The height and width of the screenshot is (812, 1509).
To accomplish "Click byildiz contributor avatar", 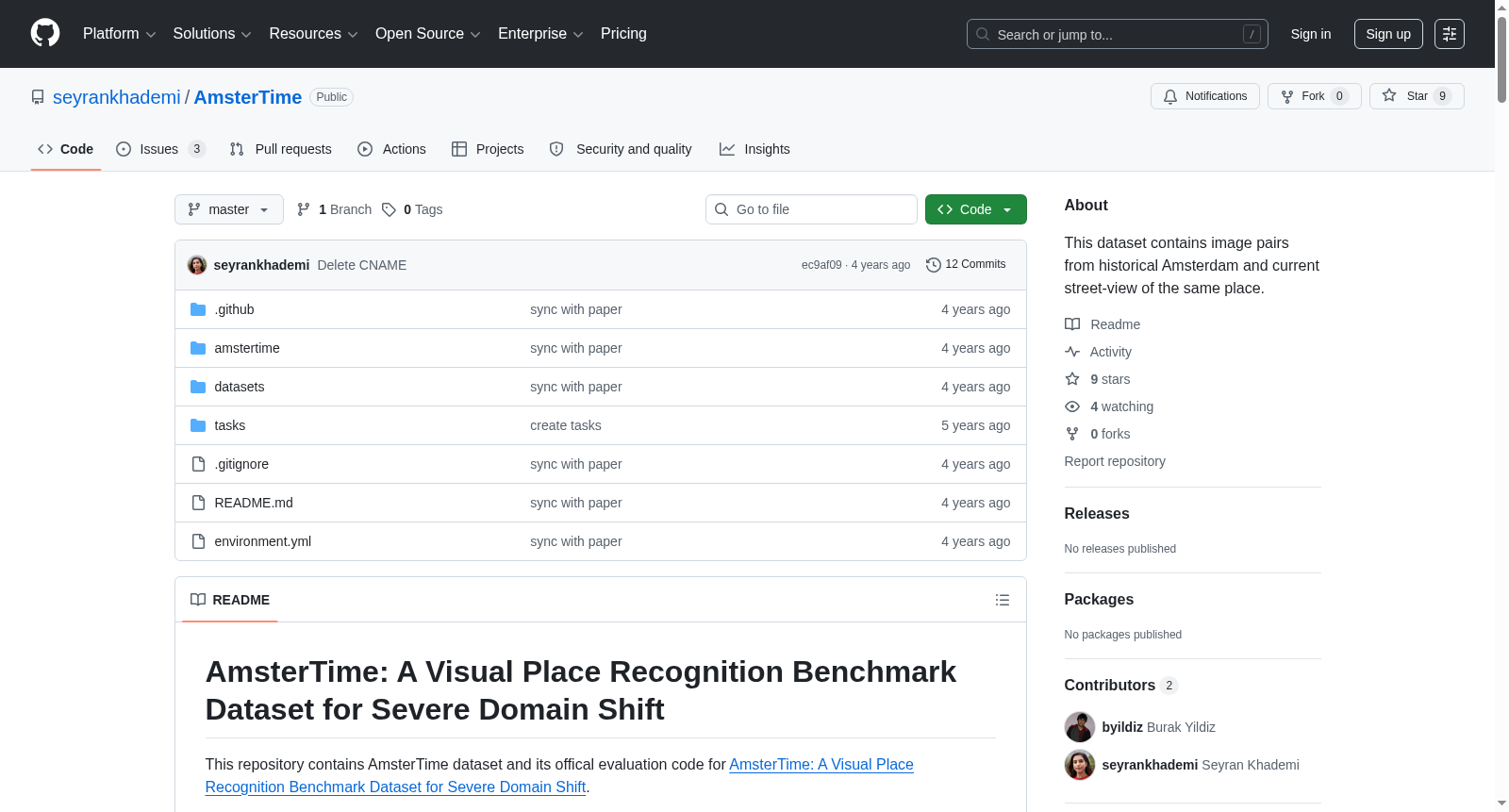I will pos(1080,727).
